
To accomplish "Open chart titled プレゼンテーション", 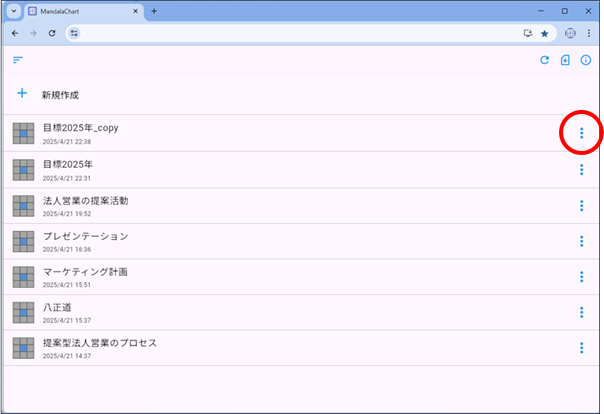I will (86, 236).
